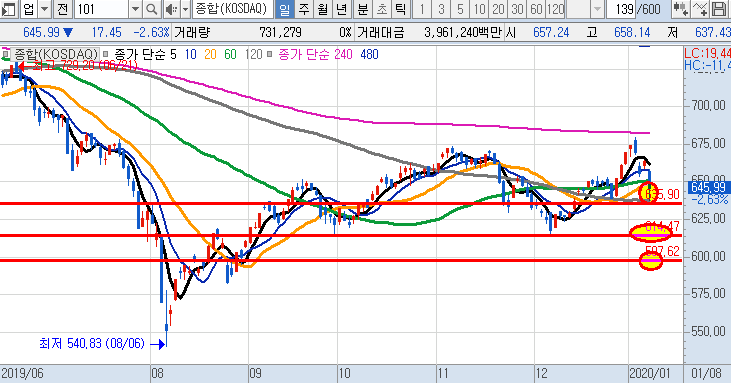Switch chart to 주 (weekly) period
Screen dimensions: 731x383
coord(304,9)
